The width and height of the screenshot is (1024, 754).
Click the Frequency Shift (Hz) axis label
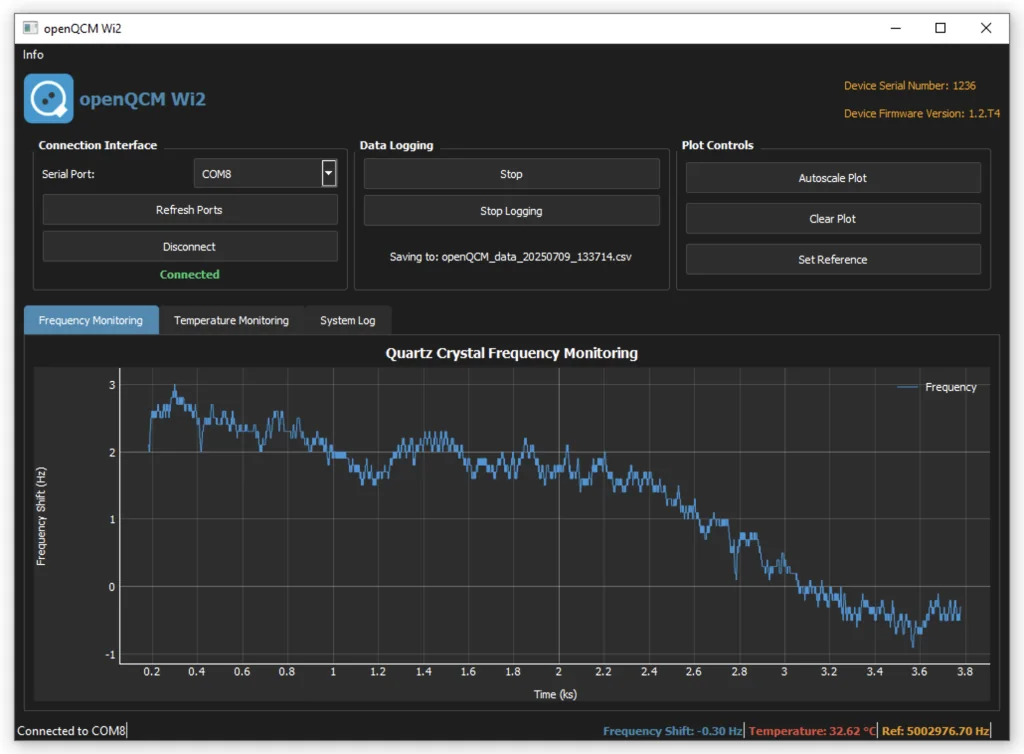tap(41, 516)
